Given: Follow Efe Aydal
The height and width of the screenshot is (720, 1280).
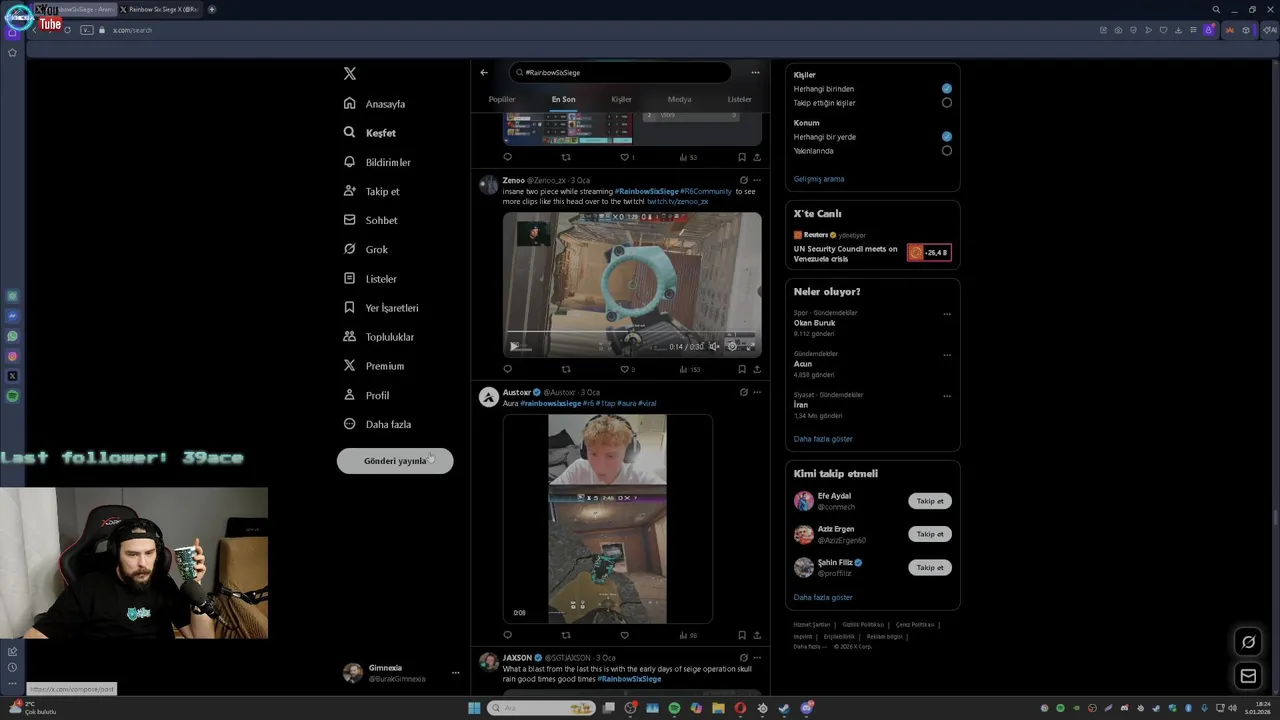Looking at the screenshot, I should coord(930,501).
